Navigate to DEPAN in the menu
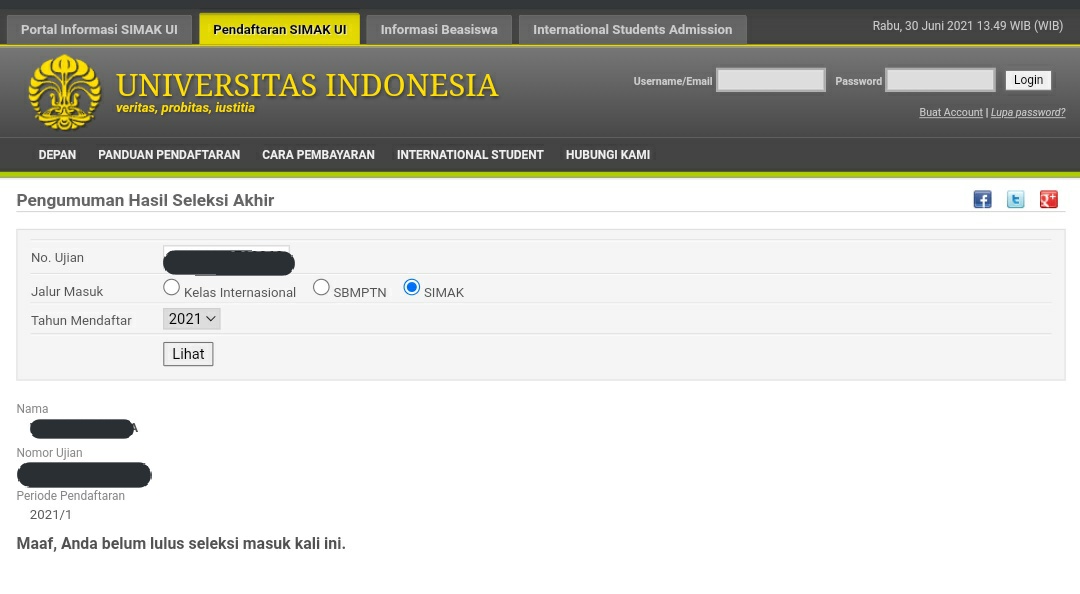Image resolution: width=1080 pixels, height=594 pixels. (57, 155)
